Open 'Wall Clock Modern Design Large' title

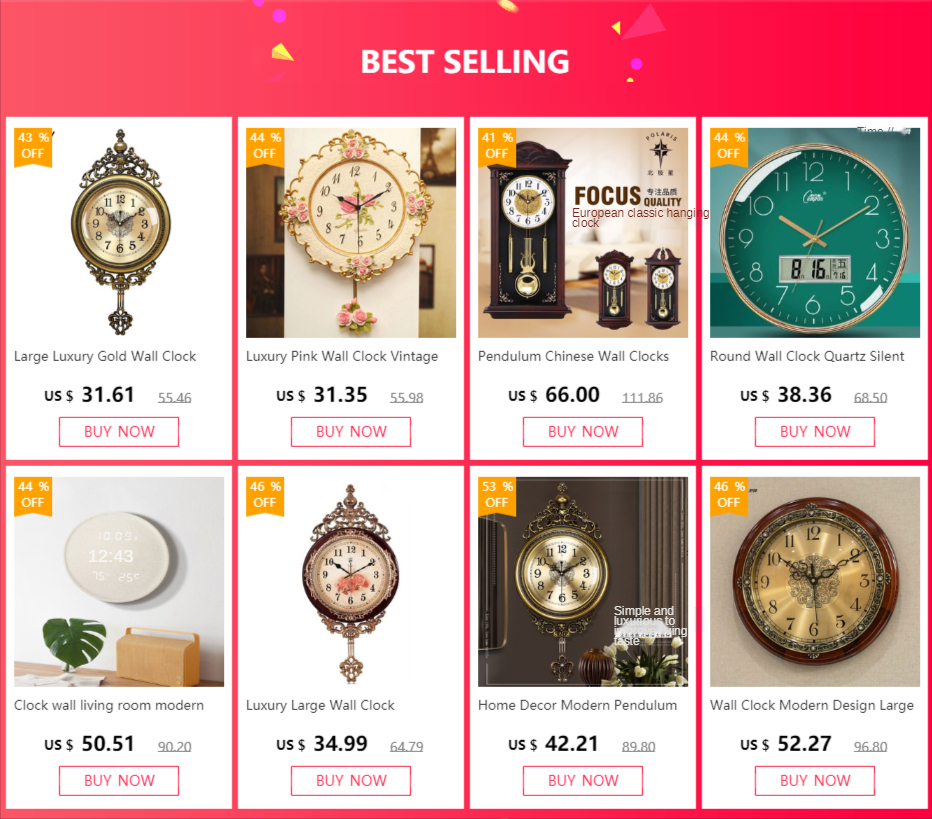(812, 705)
